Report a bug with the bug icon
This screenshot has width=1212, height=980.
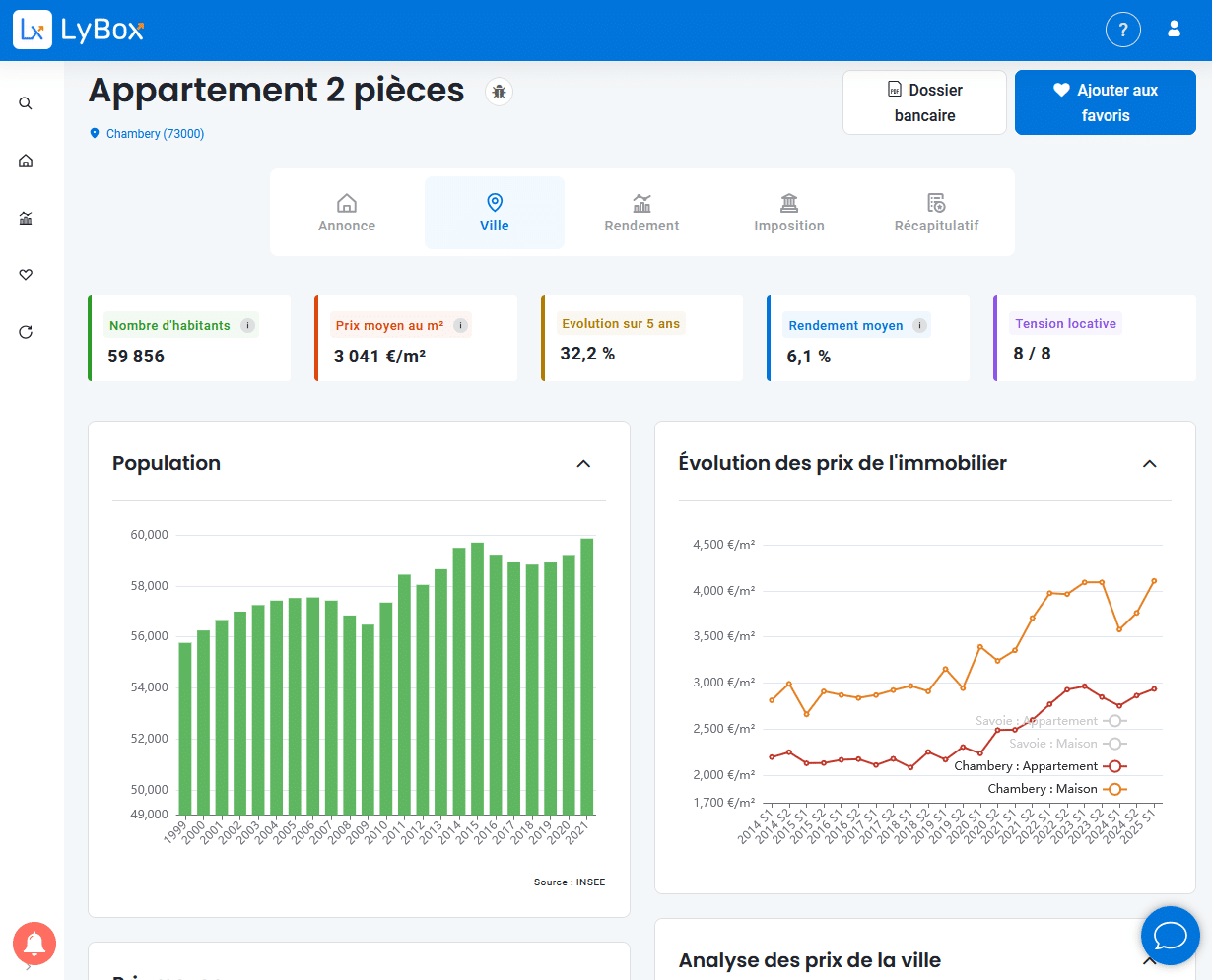(499, 92)
